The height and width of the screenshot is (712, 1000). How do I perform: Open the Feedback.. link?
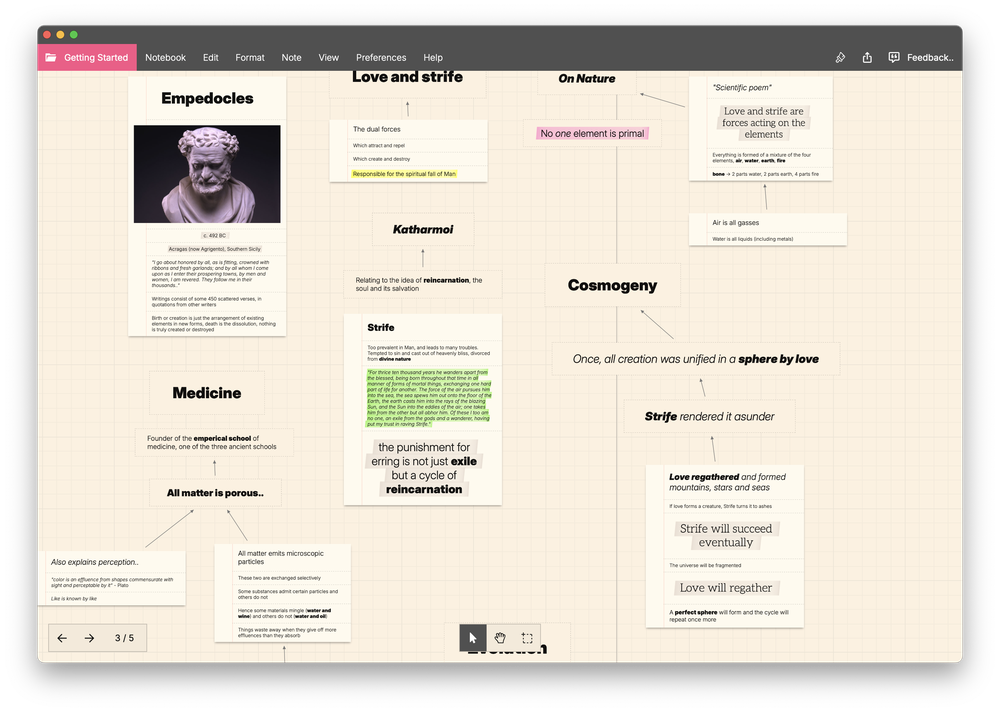coord(930,57)
